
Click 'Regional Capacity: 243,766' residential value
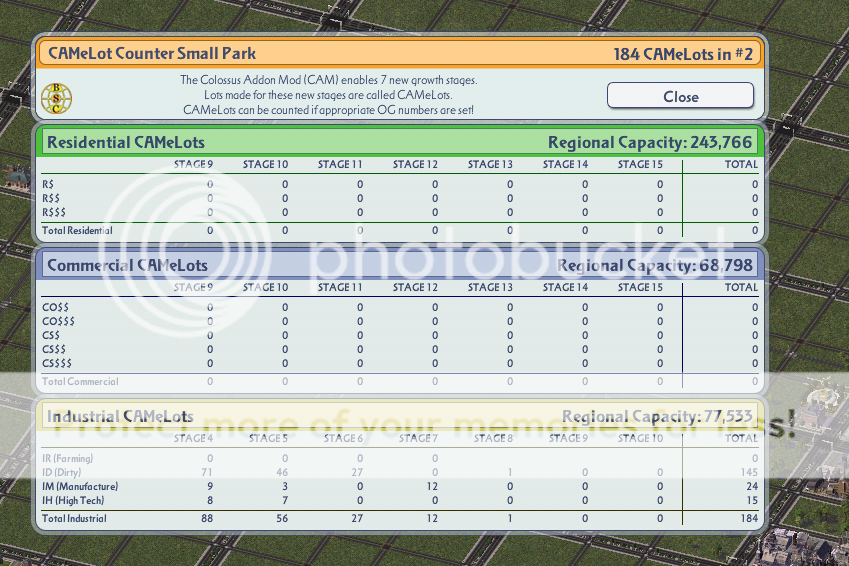(x=650, y=142)
